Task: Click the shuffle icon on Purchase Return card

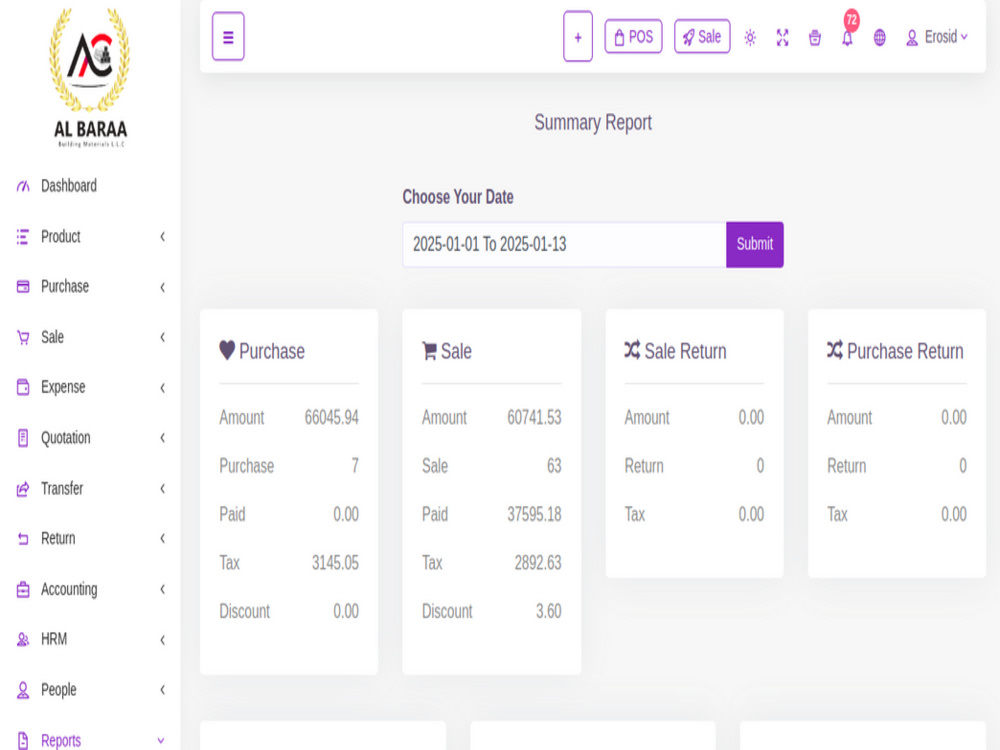Action: (x=835, y=349)
